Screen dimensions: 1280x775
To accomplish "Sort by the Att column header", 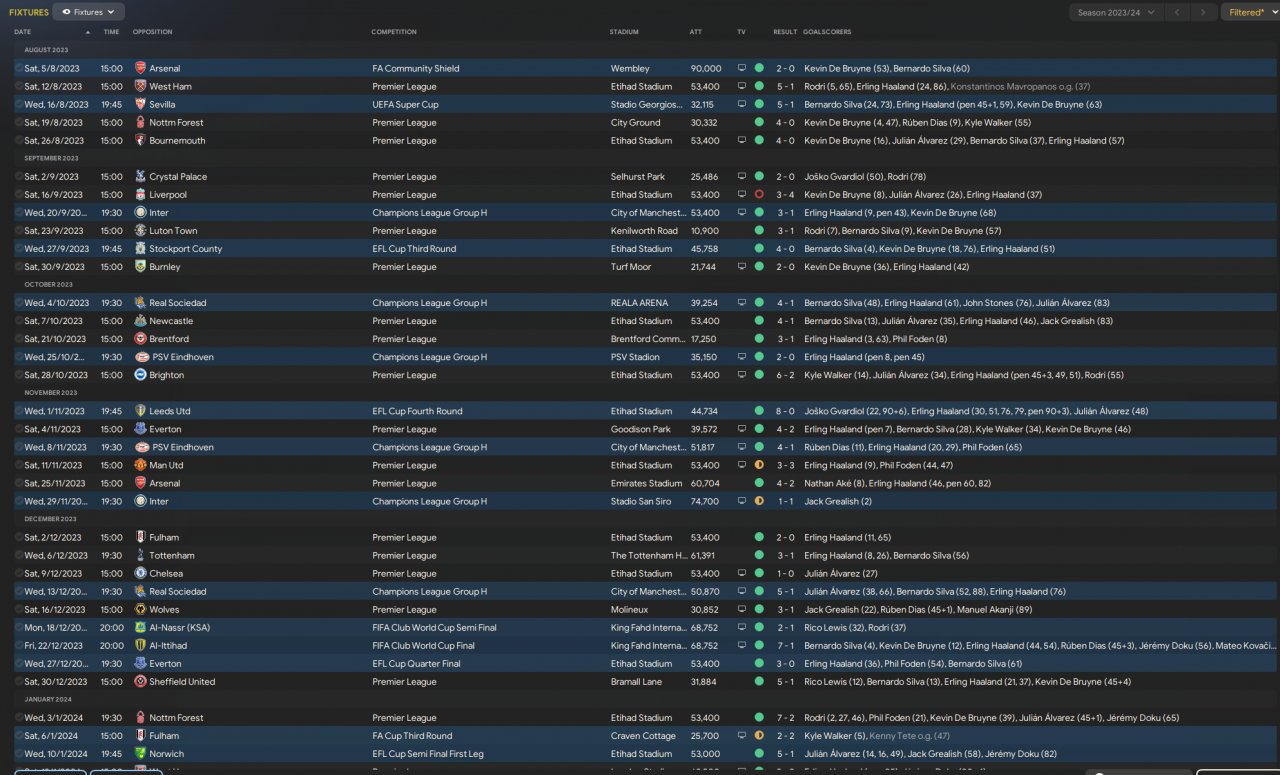I will point(696,32).
